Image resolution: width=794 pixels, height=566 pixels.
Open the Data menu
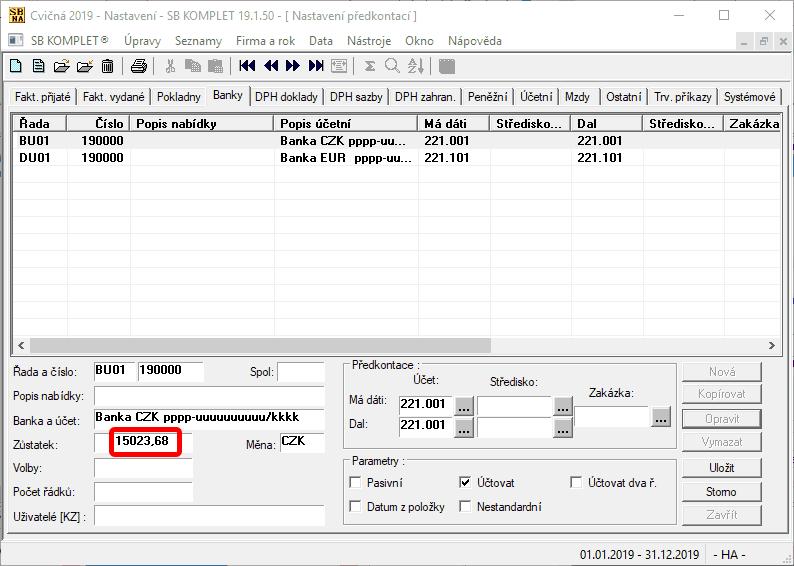pyautogui.click(x=321, y=41)
